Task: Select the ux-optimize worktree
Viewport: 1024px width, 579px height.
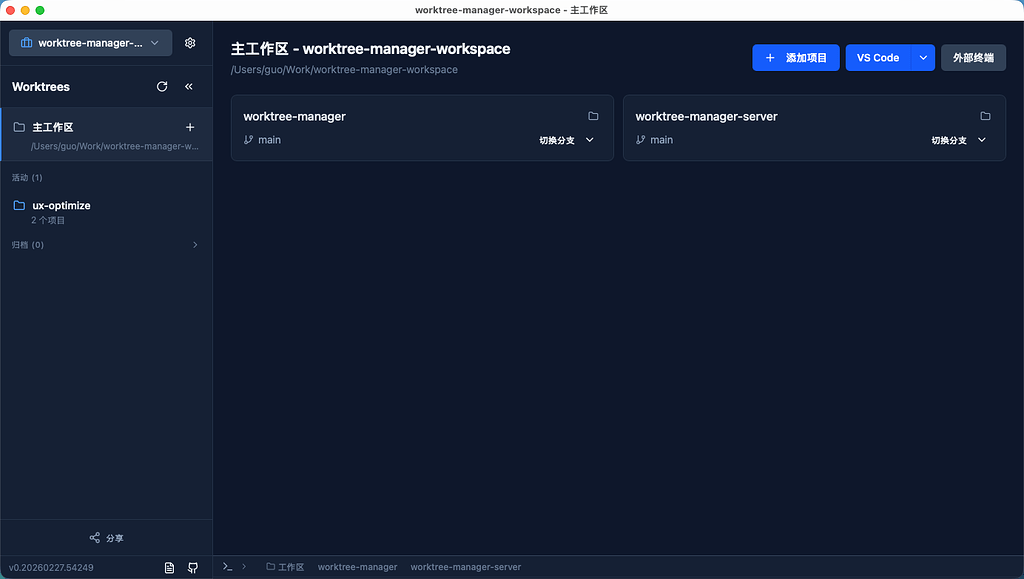Action: [x=106, y=212]
